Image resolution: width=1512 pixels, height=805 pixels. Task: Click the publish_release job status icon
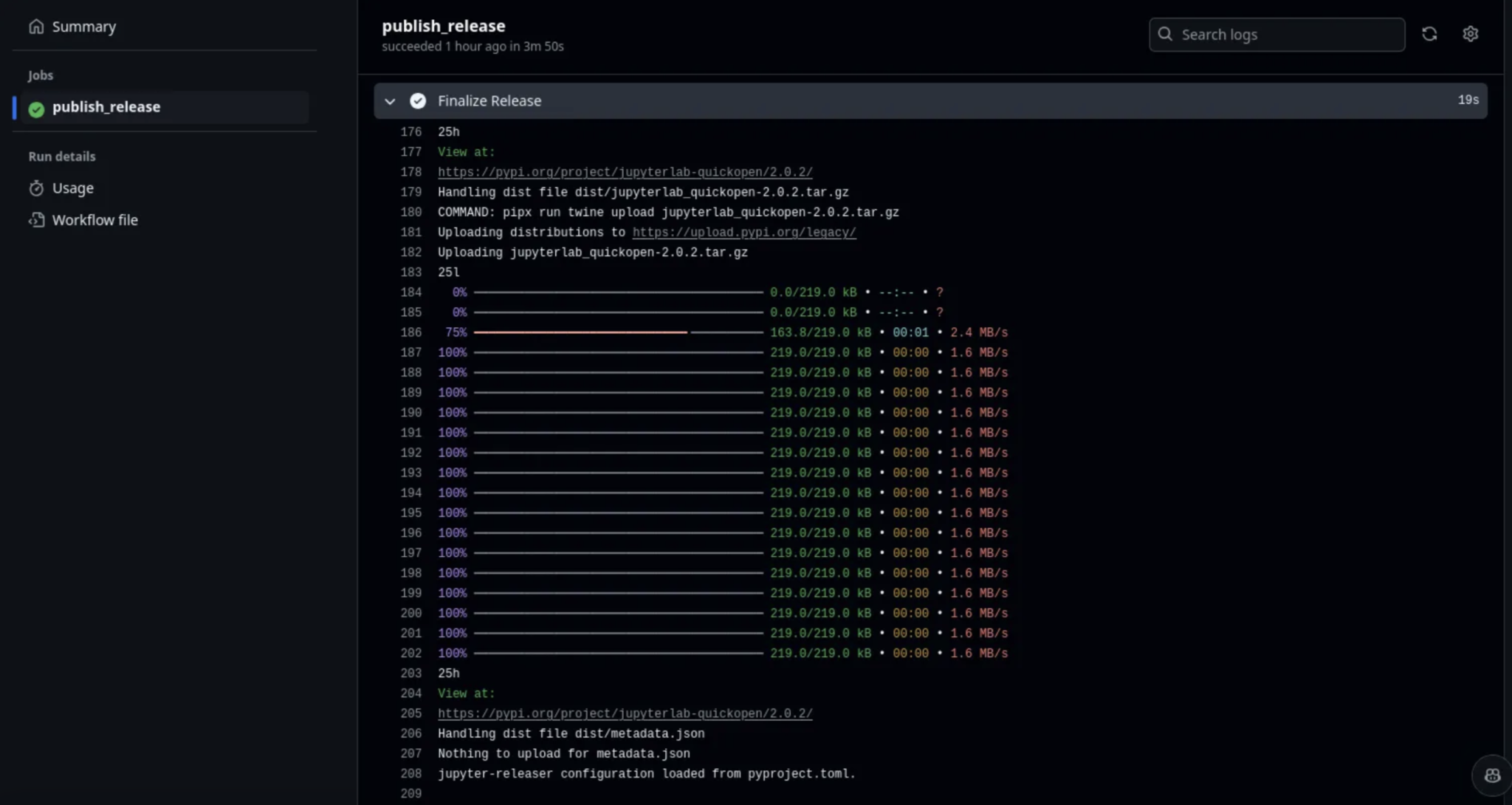(x=36, y=107)
